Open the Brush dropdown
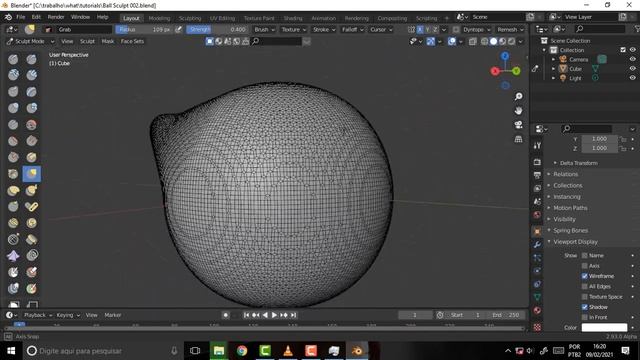The image size is (640, 360). tap(264, 29)
